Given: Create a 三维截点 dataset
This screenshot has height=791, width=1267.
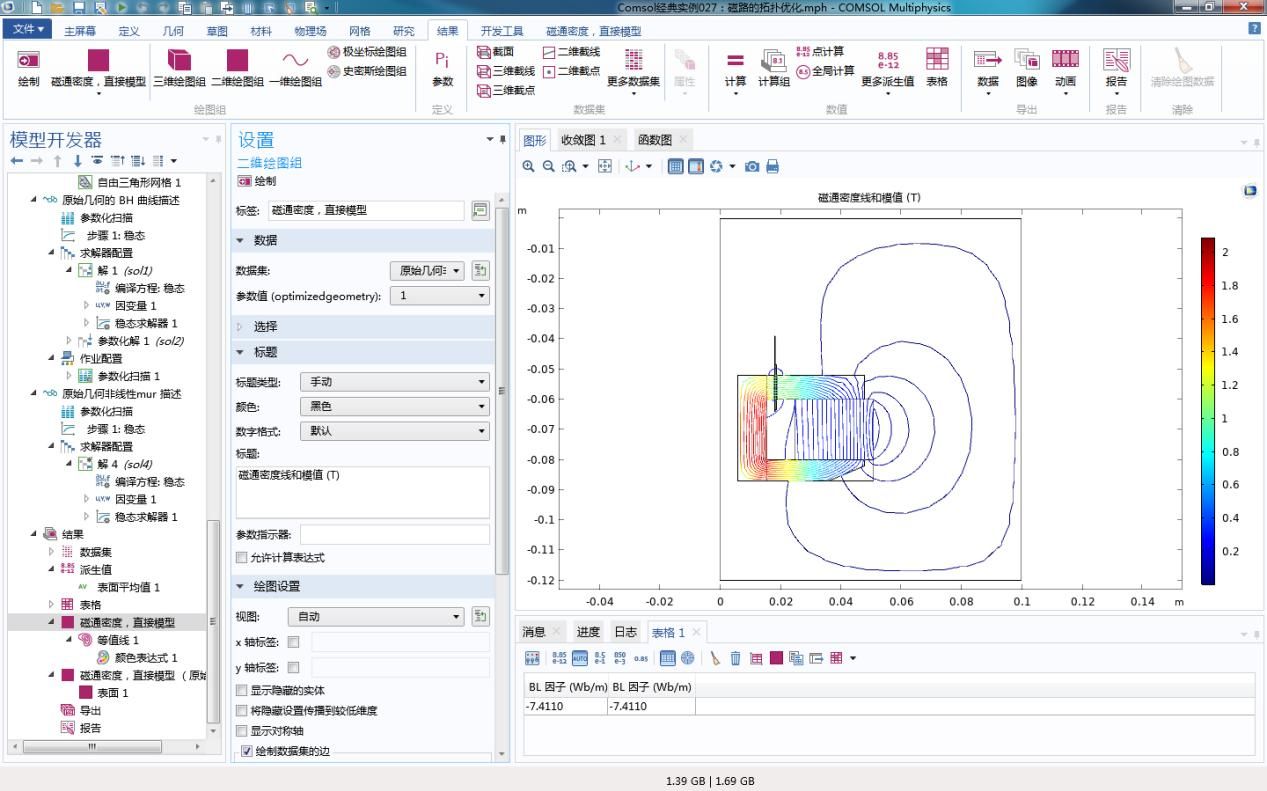Looking at the screenshot, I should (x=506, y=90).
